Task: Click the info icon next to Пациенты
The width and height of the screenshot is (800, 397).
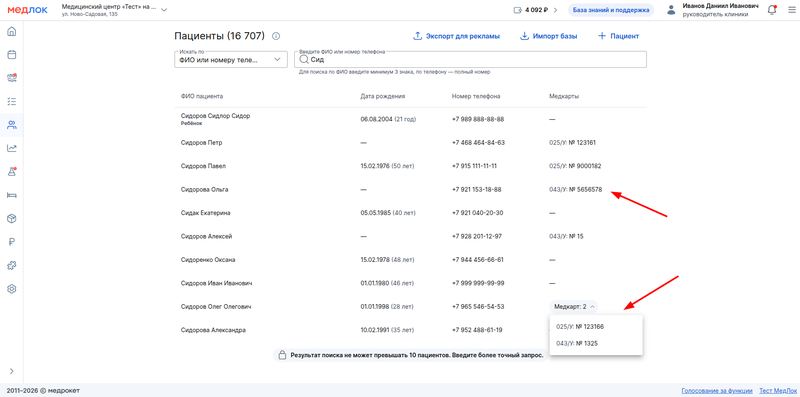Action: coord(276,36)
